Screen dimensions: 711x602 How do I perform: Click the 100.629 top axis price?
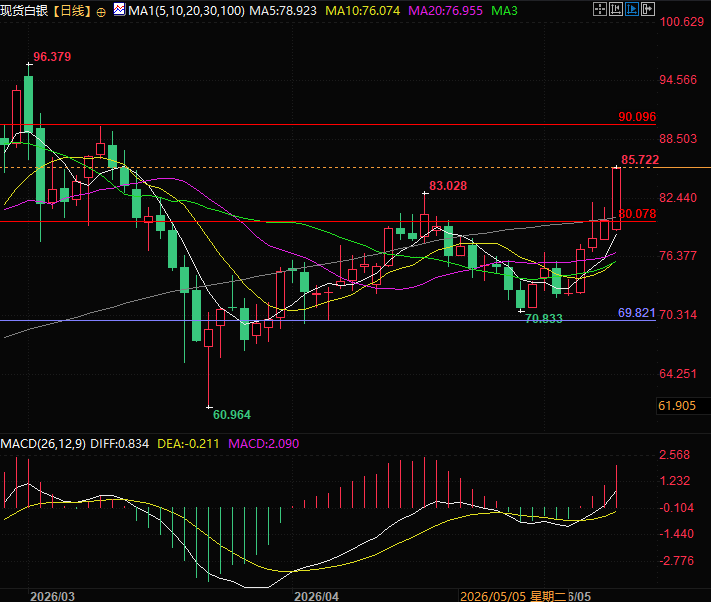682,22
